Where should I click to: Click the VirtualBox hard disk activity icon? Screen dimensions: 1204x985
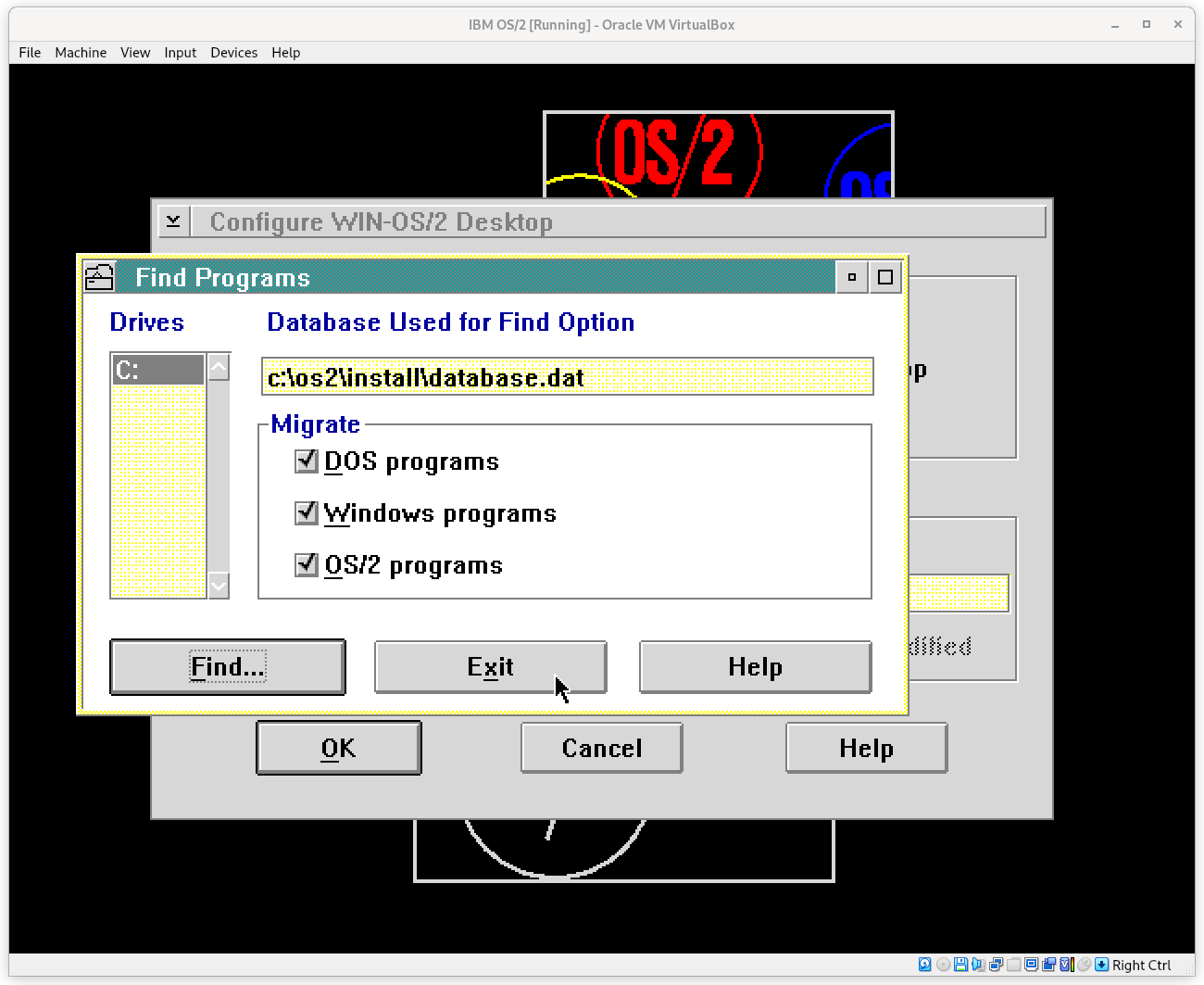924,965
